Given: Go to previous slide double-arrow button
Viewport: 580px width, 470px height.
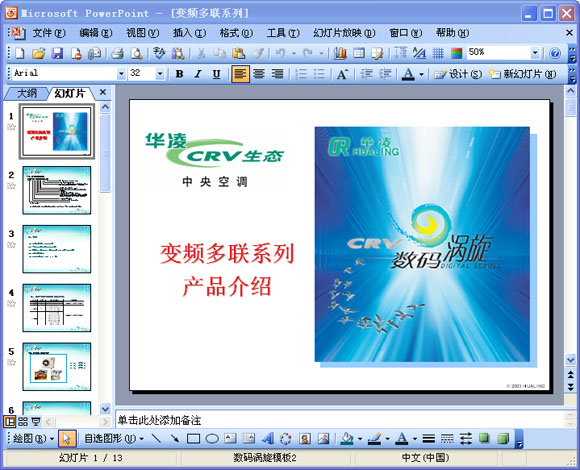Looking at the screenshot, I should (571, 375).
